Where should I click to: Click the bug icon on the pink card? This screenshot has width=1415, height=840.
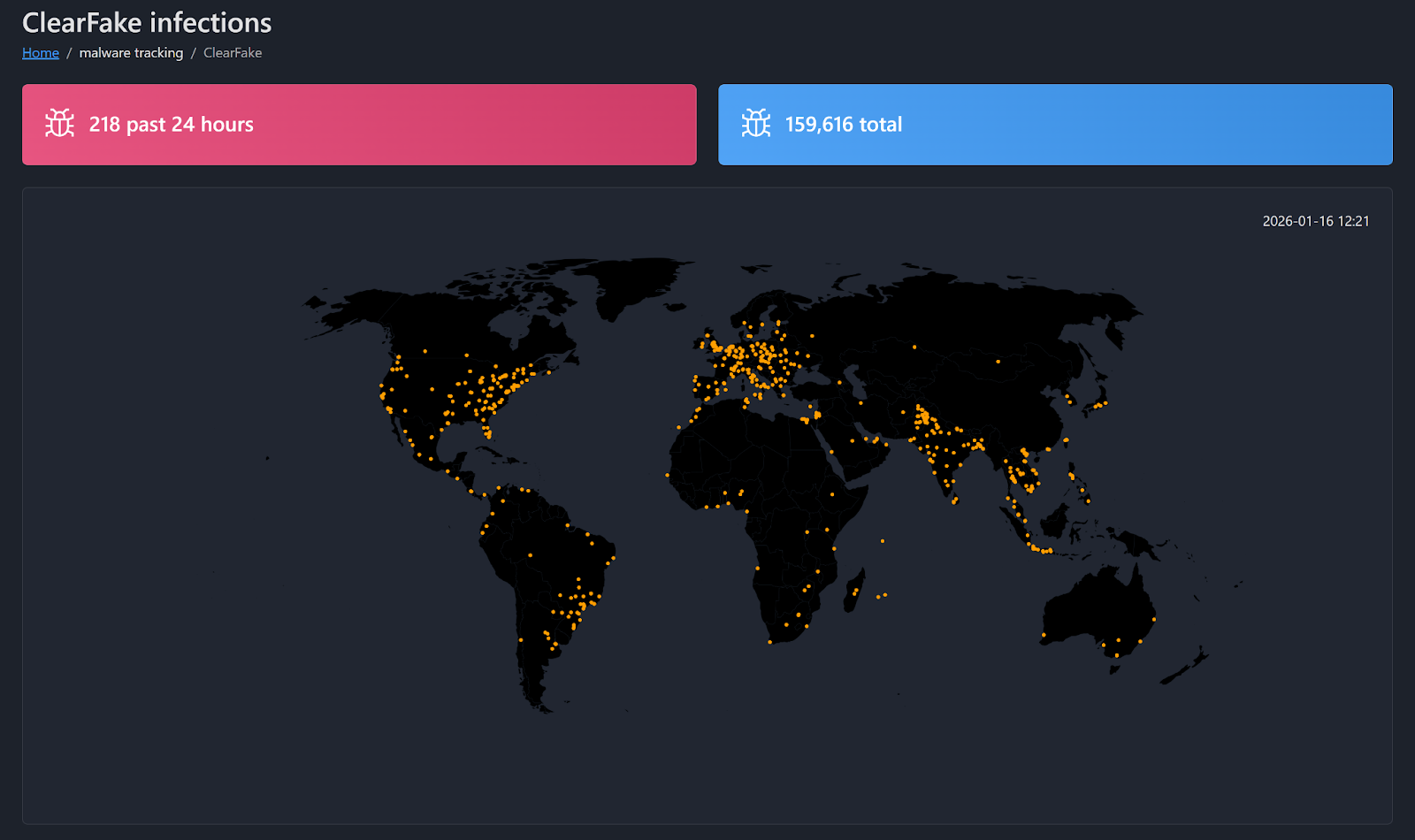pyautogui.click(x=58, y=124)
